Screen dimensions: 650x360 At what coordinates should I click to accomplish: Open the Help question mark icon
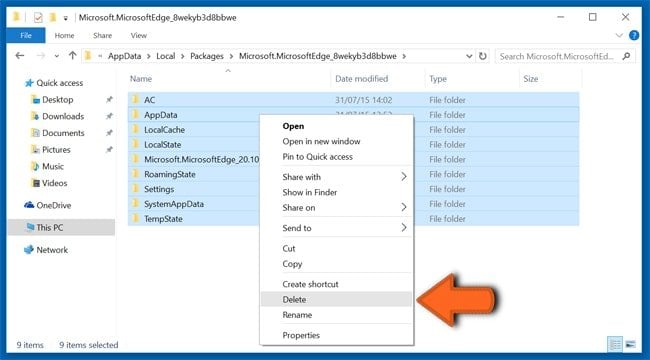pos(634,35)
